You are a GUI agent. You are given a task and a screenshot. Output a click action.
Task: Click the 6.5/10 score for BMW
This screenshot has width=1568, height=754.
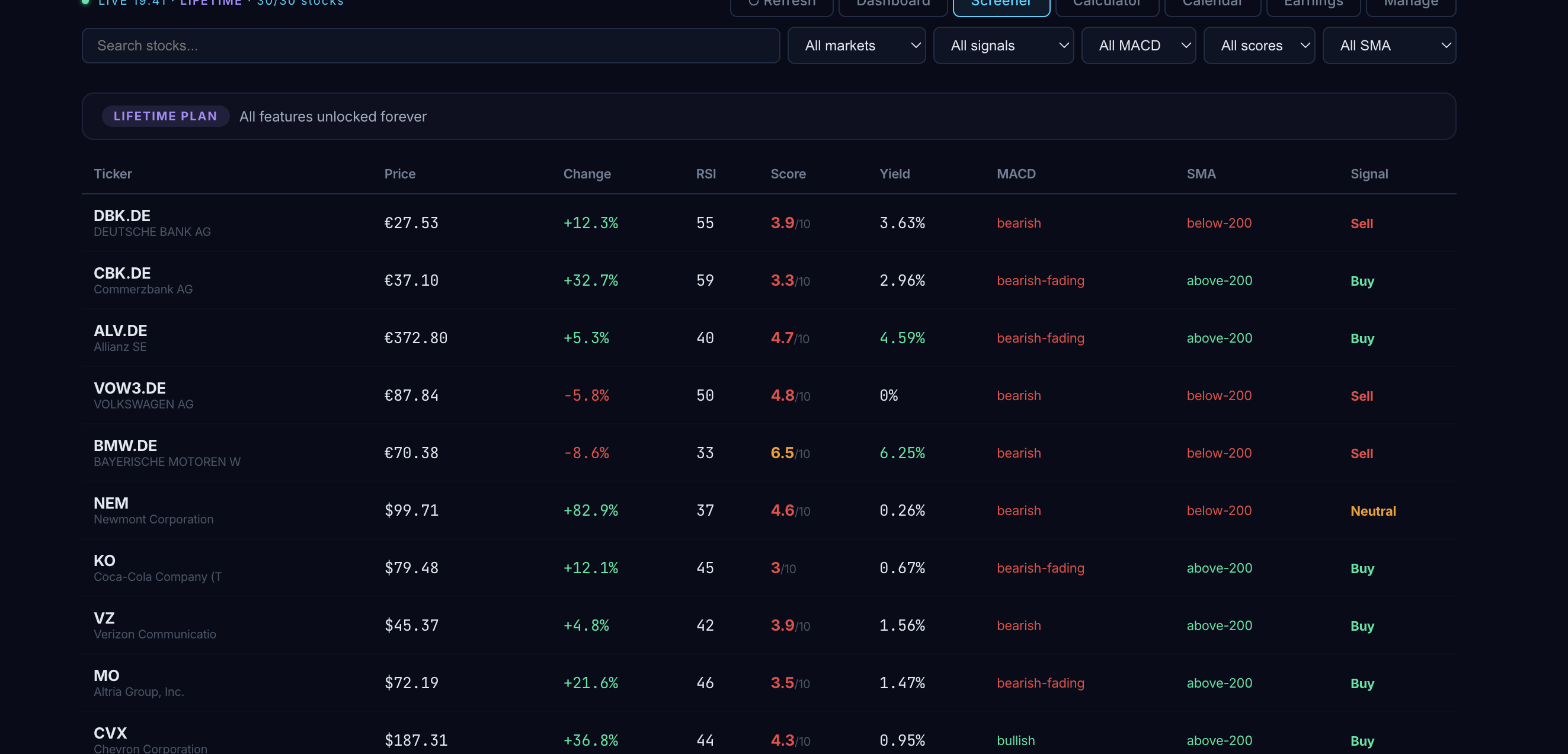(789, 453)
